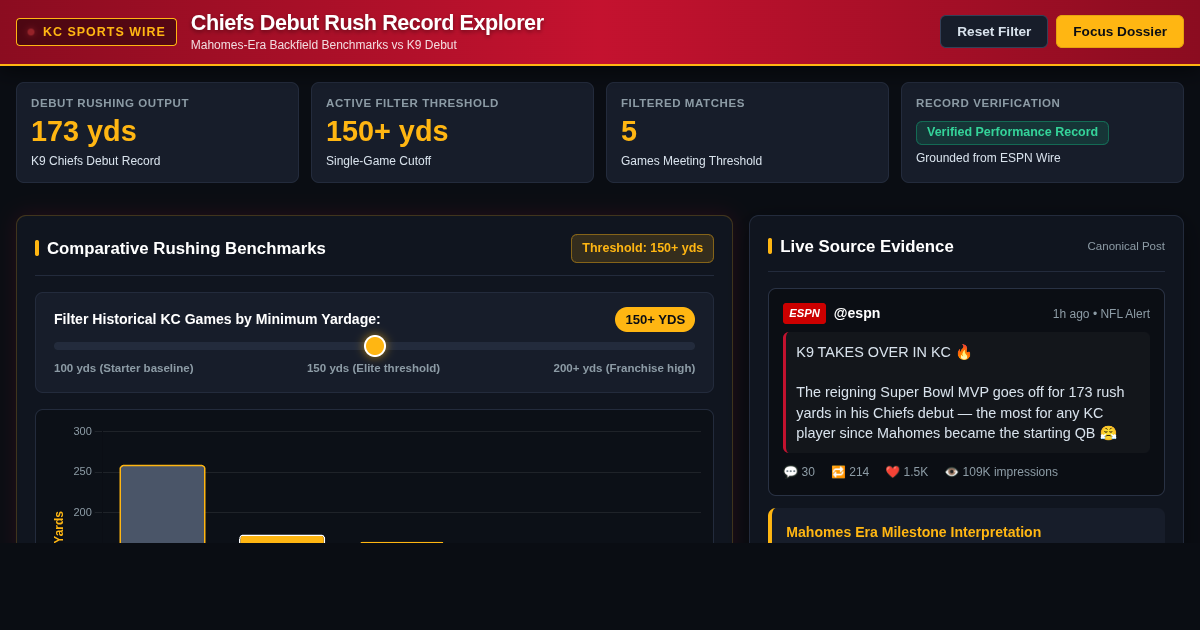
Task: Click the KC Sports Wire logo badge
Action: (x=96, y=32)
